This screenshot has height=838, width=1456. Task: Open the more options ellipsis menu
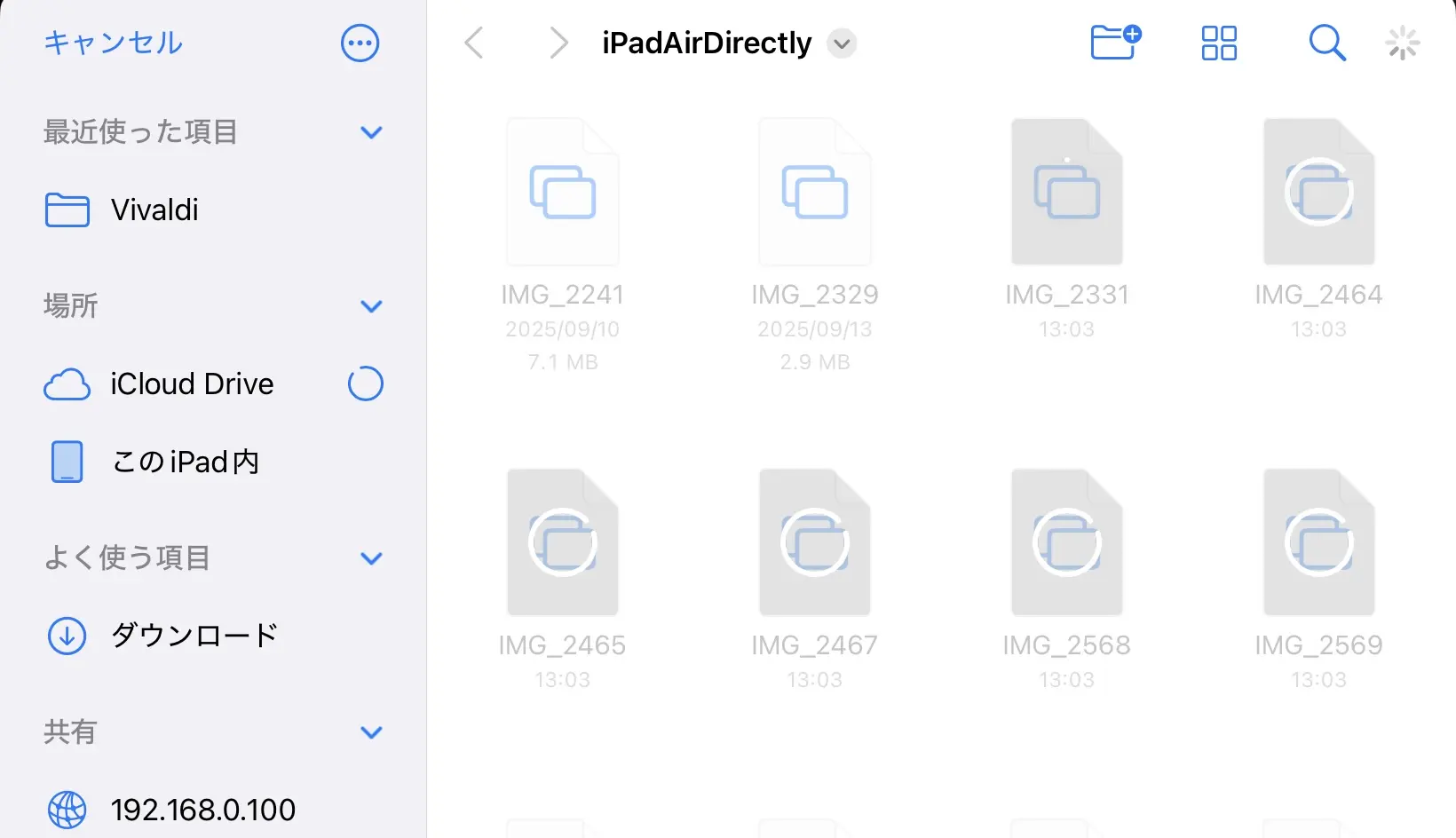coord(360,43)
